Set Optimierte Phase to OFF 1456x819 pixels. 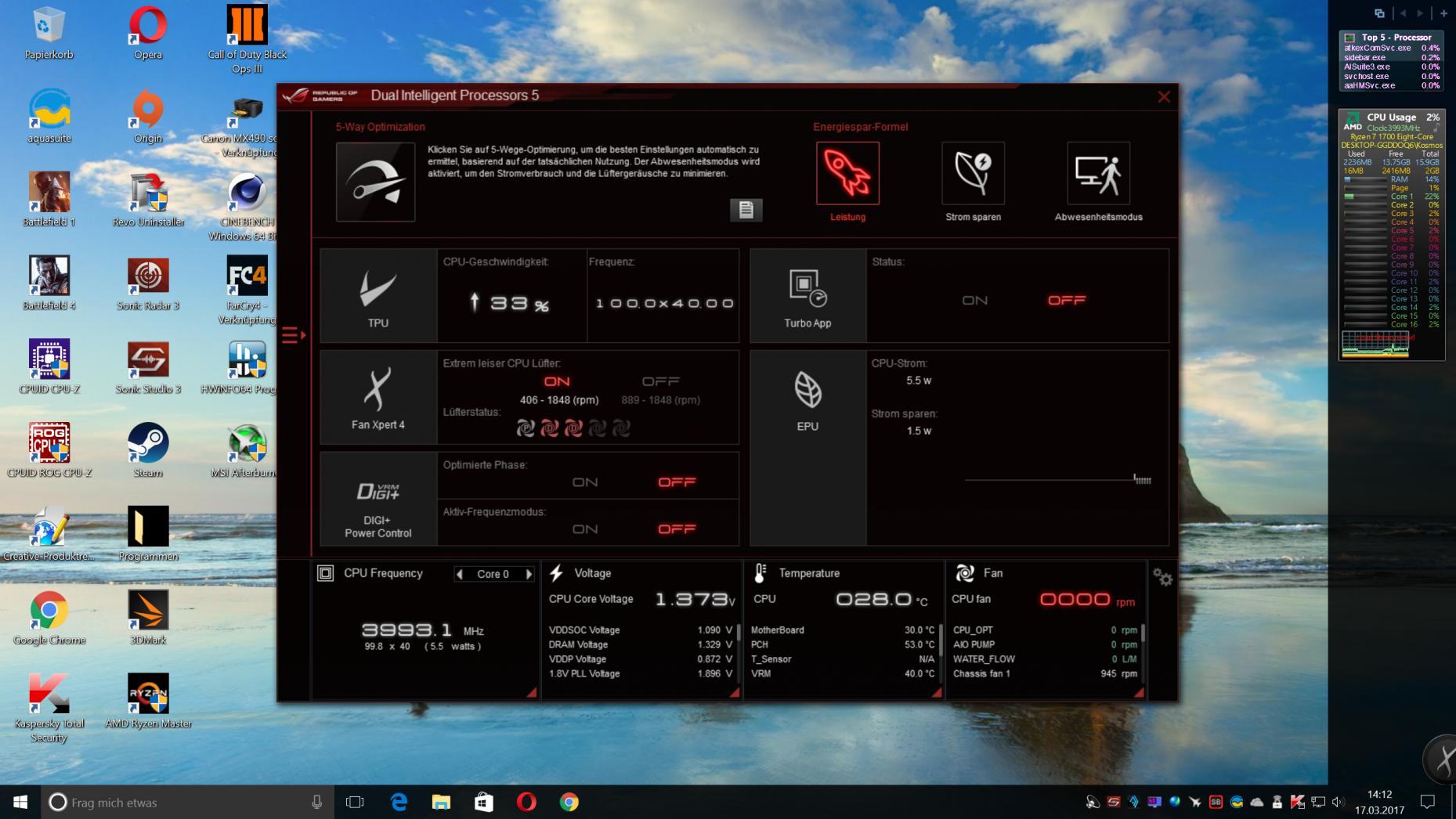click(x=677, y=482)
